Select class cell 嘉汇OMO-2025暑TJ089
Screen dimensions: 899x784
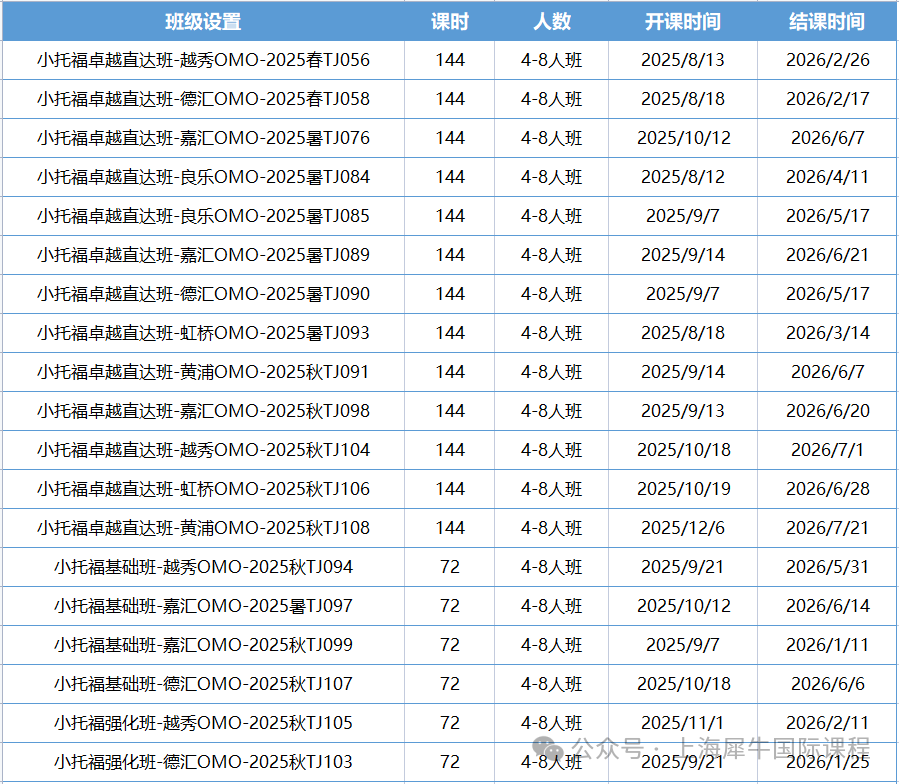click(203, 255)
